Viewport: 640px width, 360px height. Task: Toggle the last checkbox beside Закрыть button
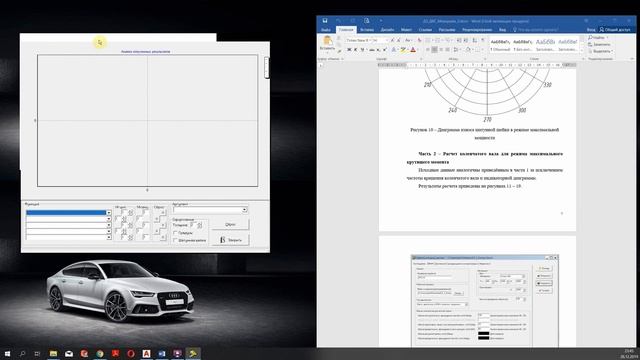[175, 240]
